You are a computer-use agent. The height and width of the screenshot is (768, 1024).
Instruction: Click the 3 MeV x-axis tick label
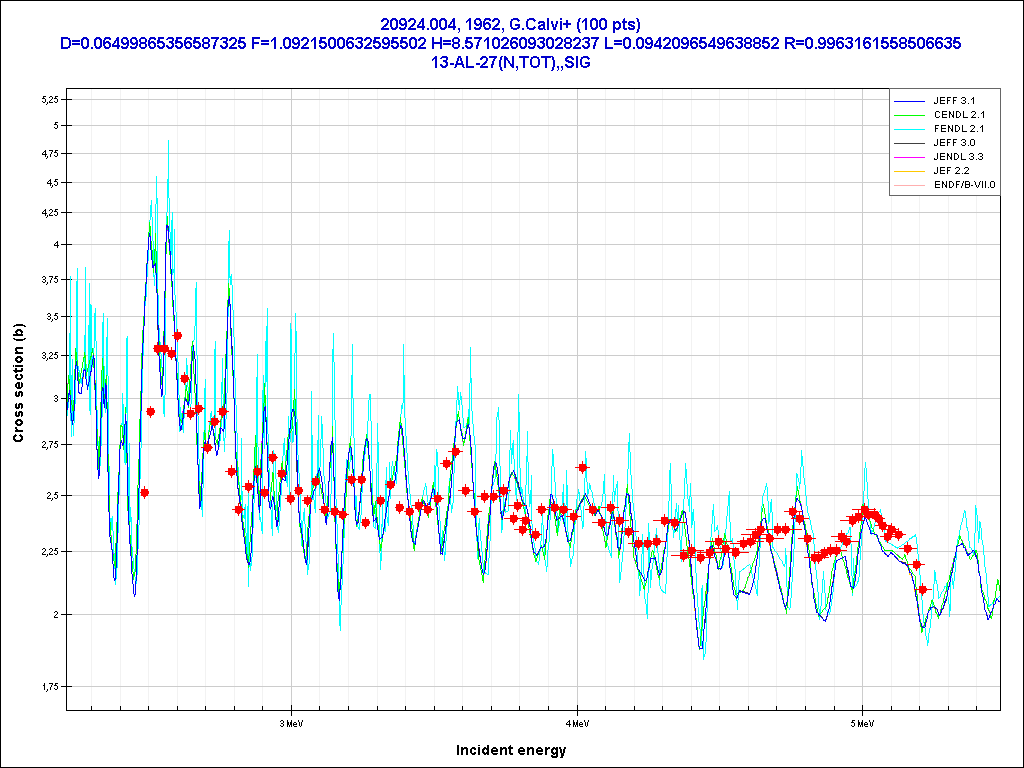point(290,721)
